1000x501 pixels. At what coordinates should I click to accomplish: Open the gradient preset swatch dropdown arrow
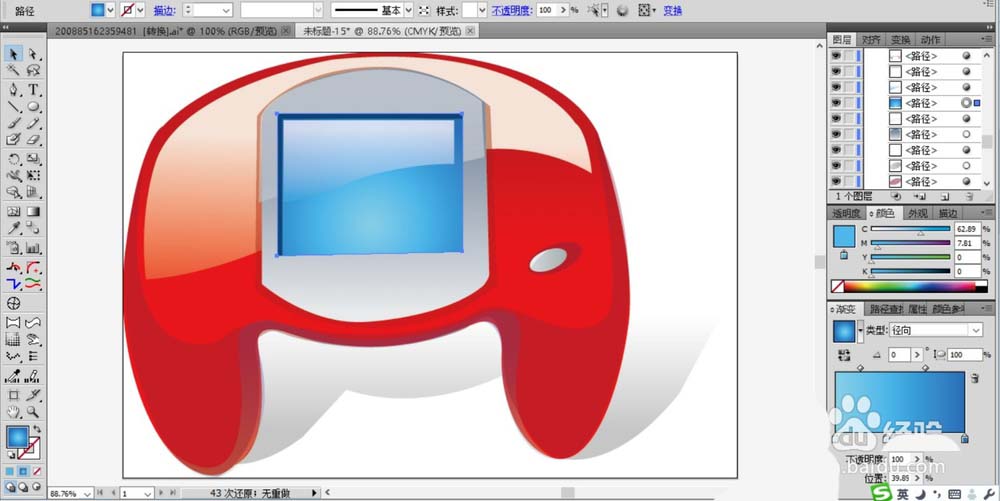860,331
